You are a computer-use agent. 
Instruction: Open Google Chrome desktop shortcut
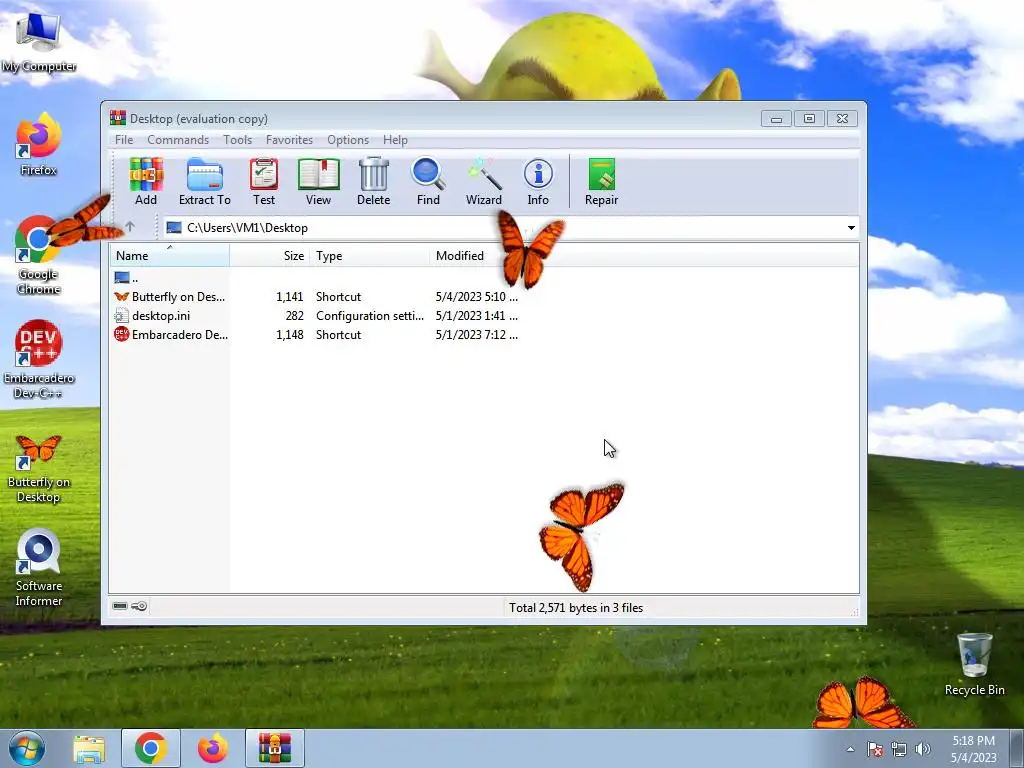(x=38, y=256)
